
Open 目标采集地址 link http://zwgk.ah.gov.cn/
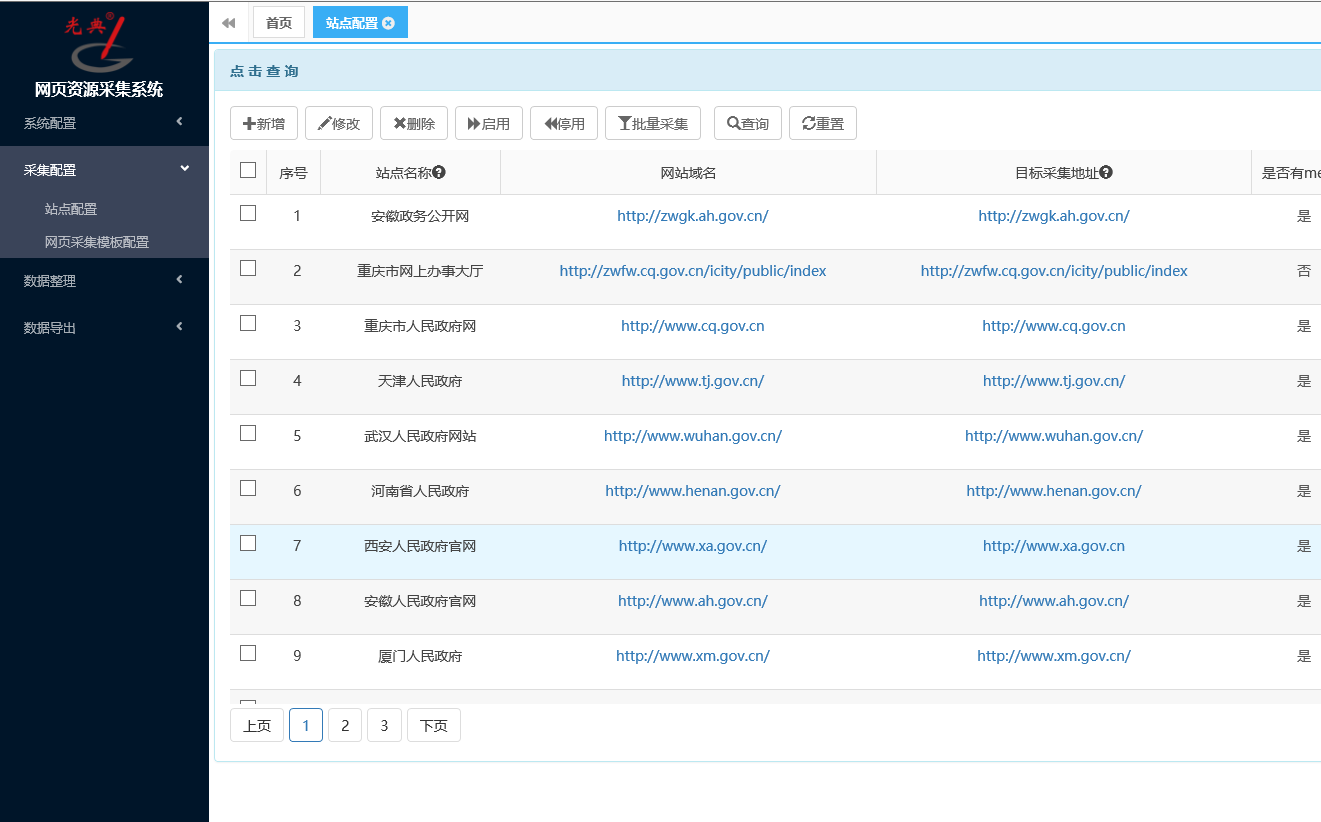[x=1054, y=216]
